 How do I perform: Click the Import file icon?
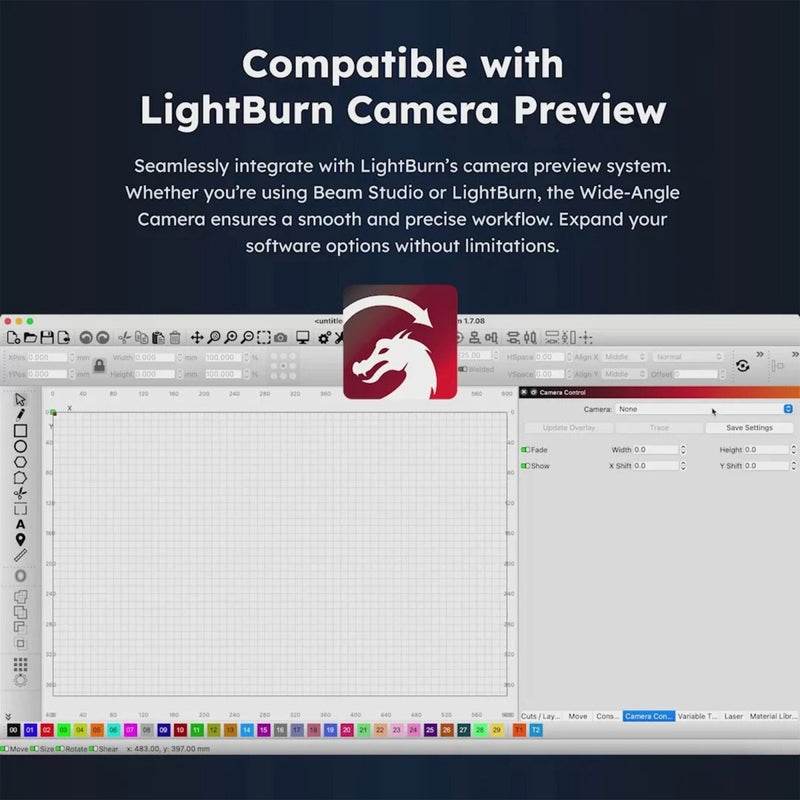pos(63,337)
